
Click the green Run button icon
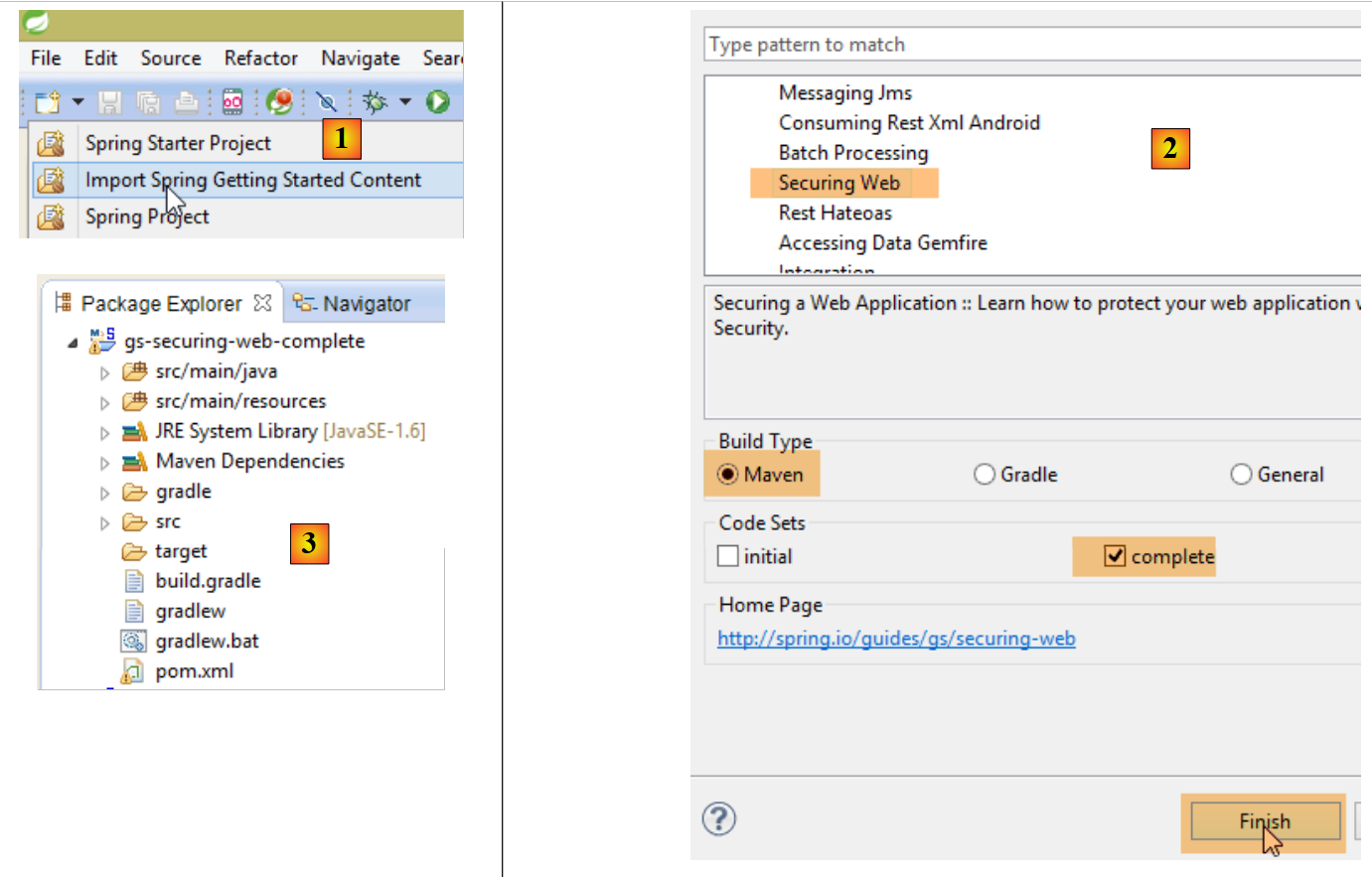coord(437,101)
